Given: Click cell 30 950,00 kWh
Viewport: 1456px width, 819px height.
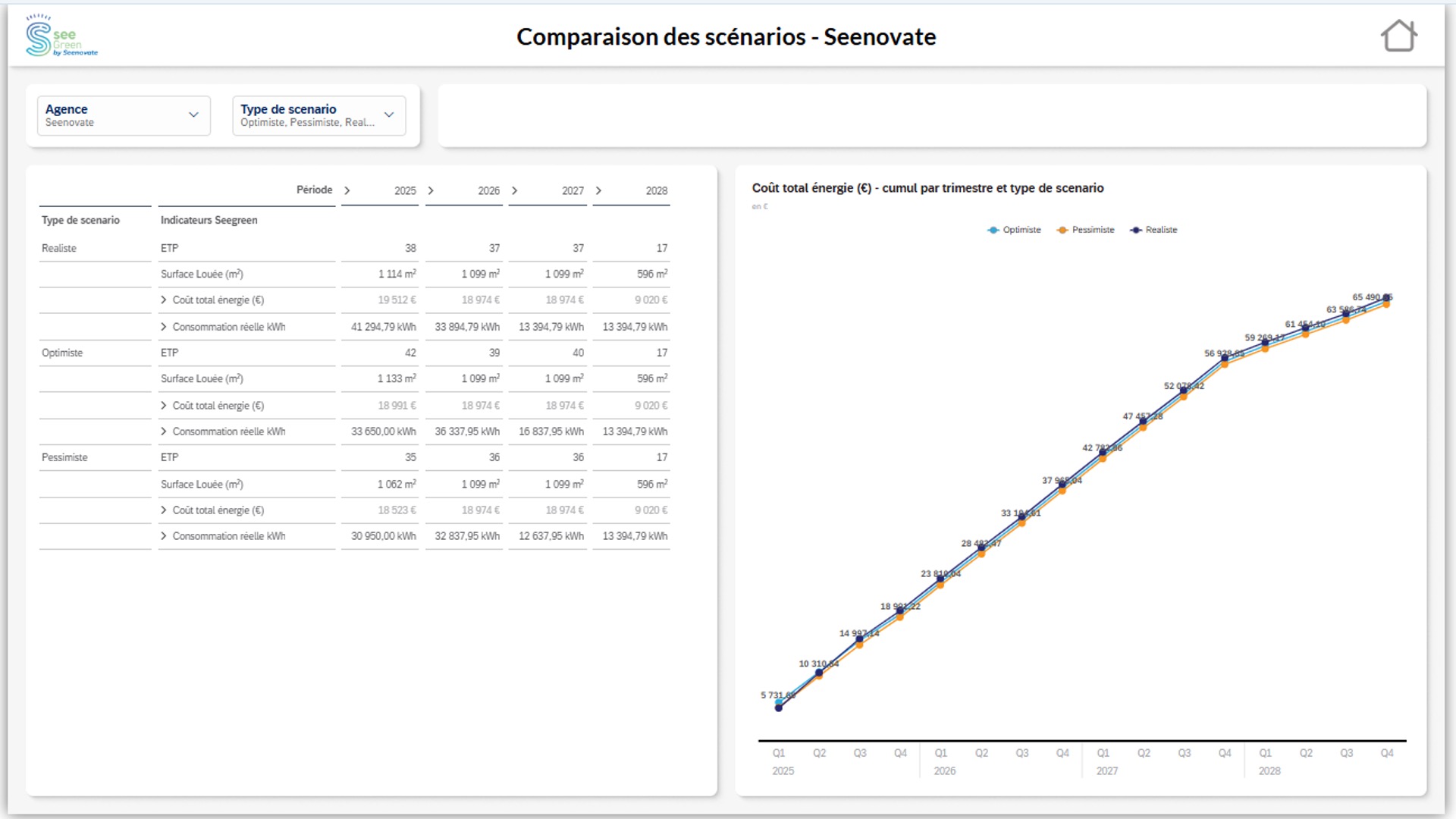Looking at the screenshot, I should pos(383,536).
